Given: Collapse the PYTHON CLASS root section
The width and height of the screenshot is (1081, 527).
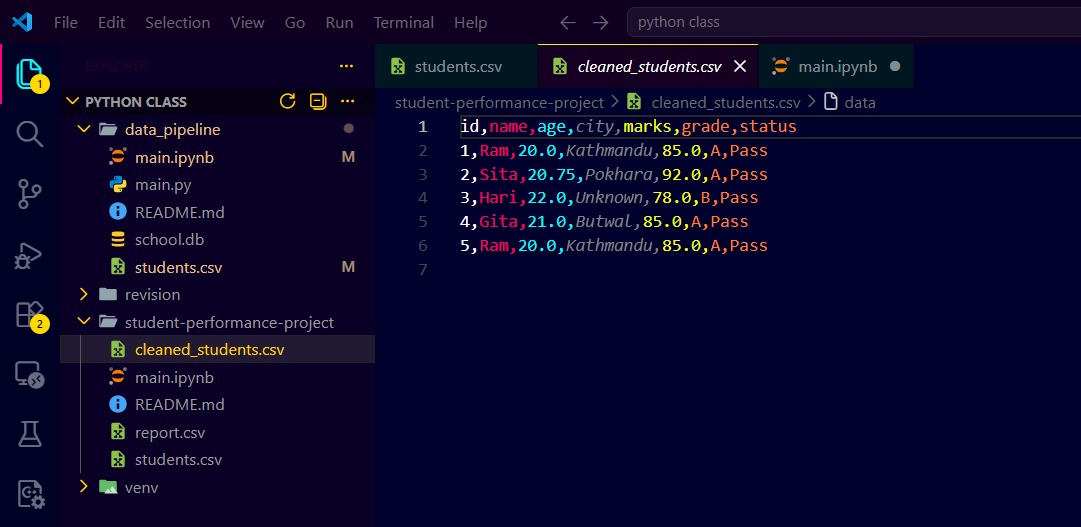Looking at the screenshot, I should click(72, 101).
